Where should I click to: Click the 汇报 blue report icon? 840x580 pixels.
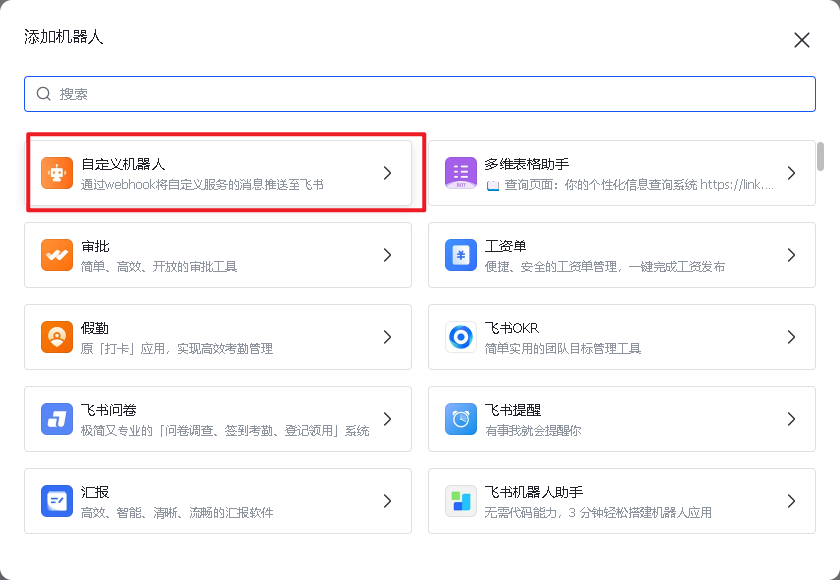click(x=57, y=501)
